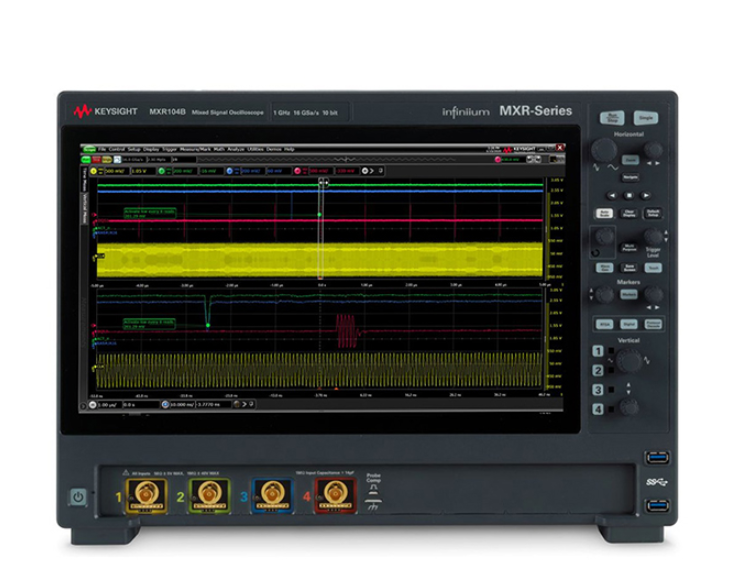Click the zoom timebase scale field 10.000 ns/

pos(182,405)
